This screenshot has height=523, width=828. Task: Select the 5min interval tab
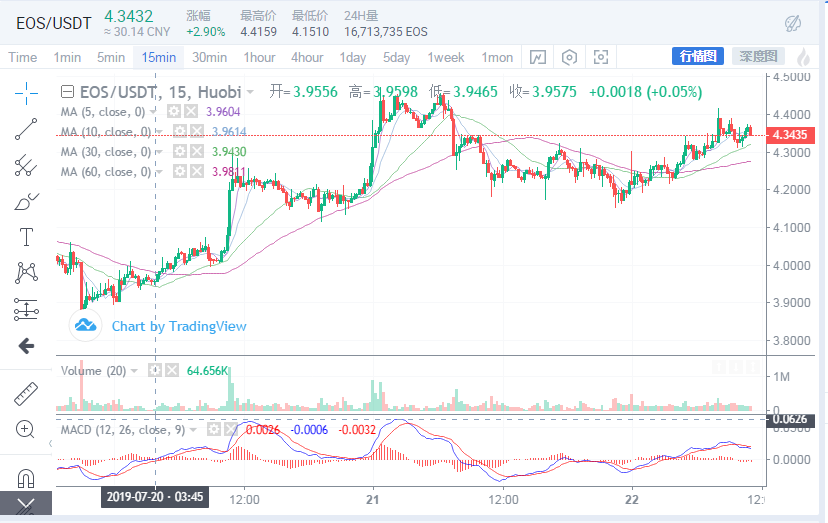coord(111,57)
